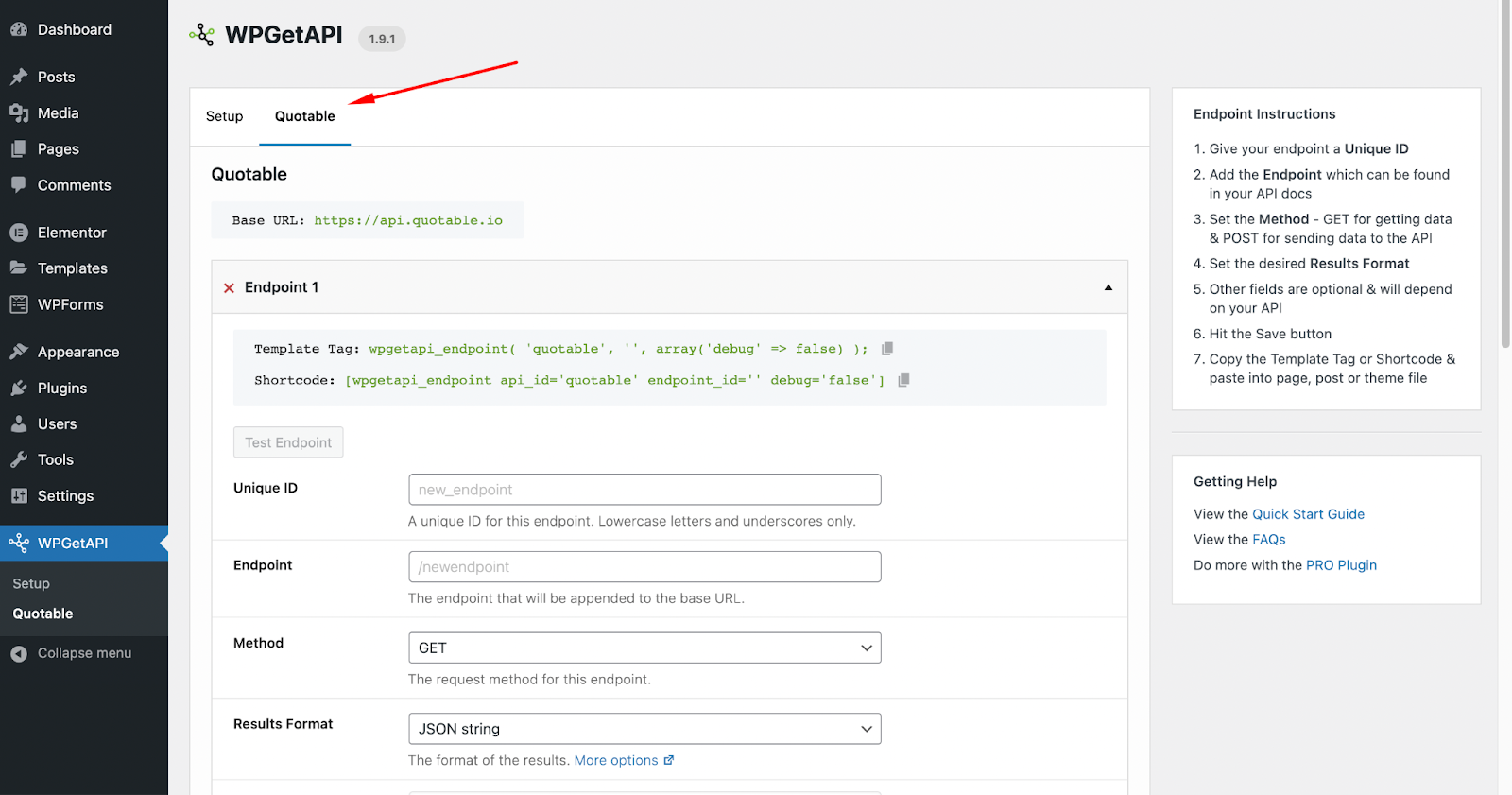Screen dimensions: 1512x795
Task: Click the WPForms icon
Action: click(19, 304)
